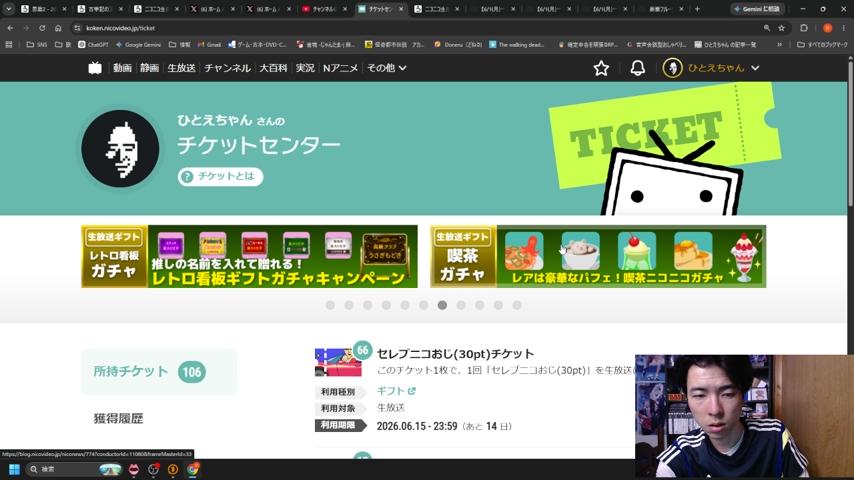This screenshot has width=854, height=480.
Task: Open the Google Gemini bookmark
Action: pos(138,45)
